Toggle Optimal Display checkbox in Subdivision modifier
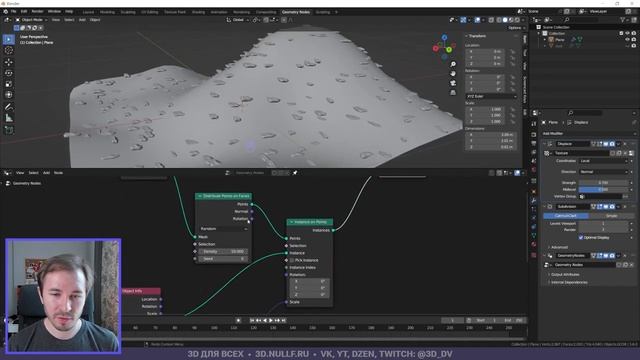The image size is (640, 360). click(x=581, y=237)
